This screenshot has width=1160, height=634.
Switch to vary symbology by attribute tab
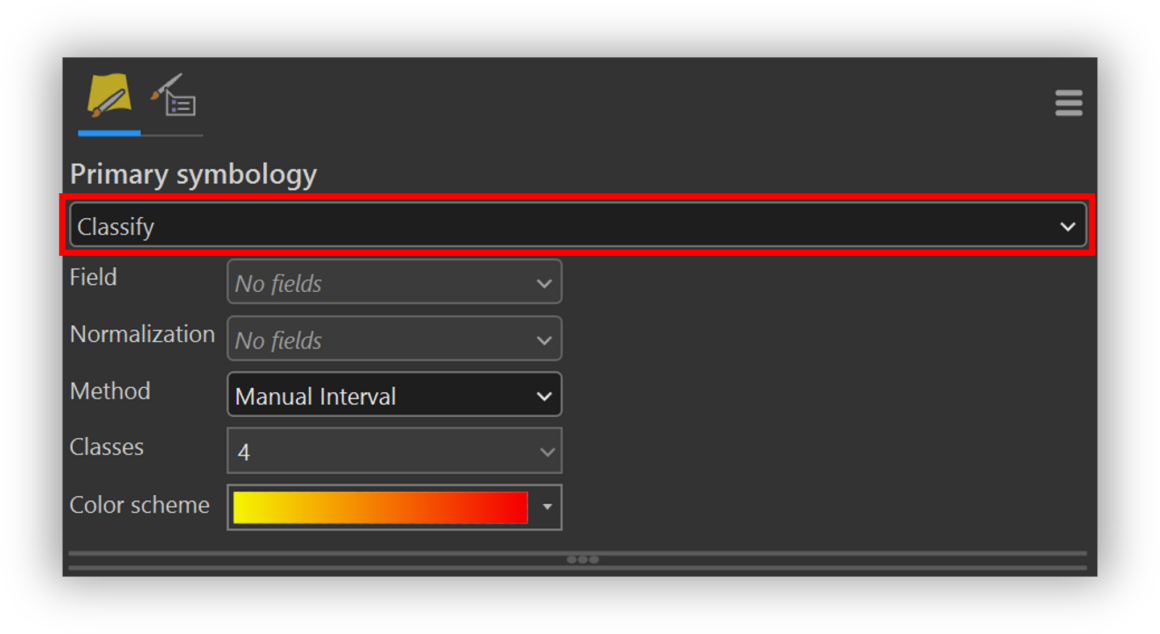point(173,96)
